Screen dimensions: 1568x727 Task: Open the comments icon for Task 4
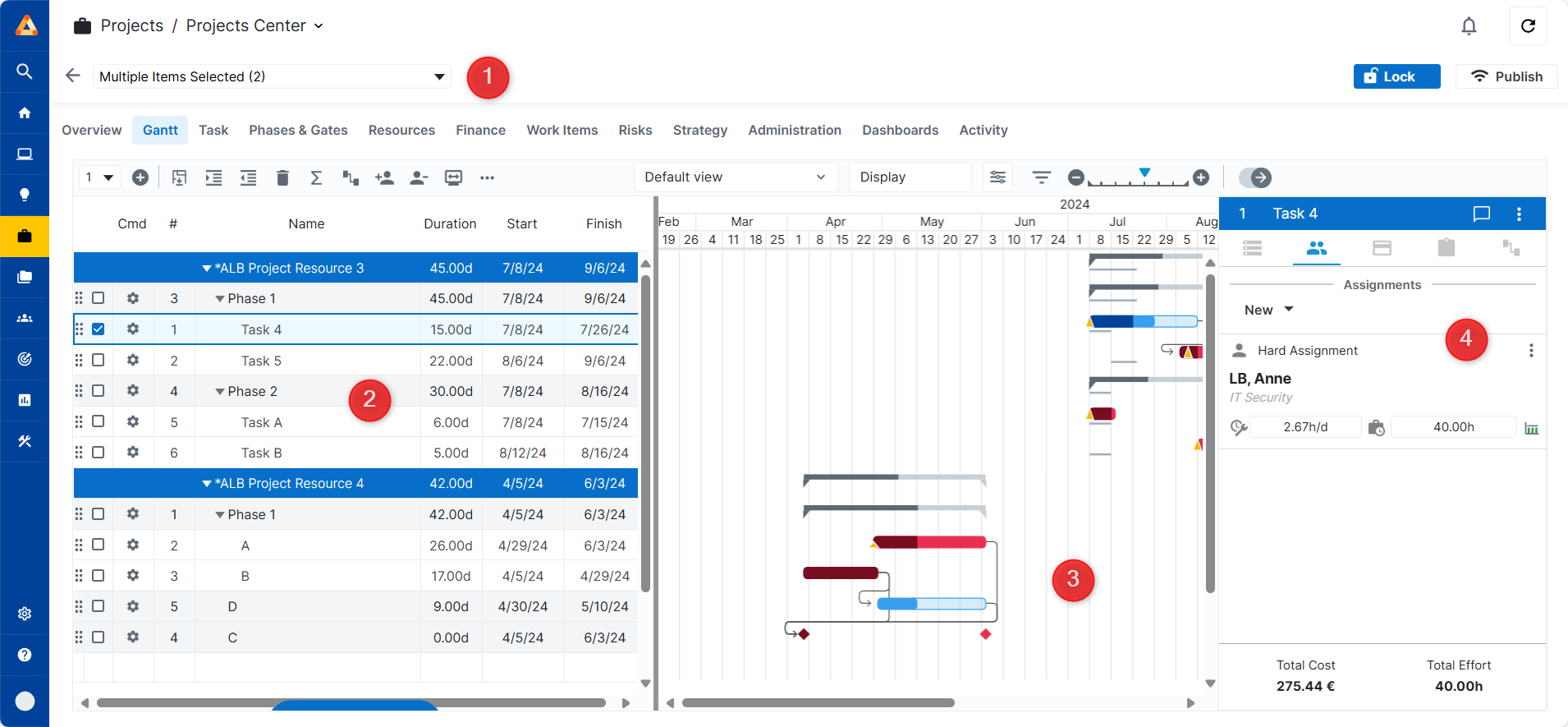1481,214
